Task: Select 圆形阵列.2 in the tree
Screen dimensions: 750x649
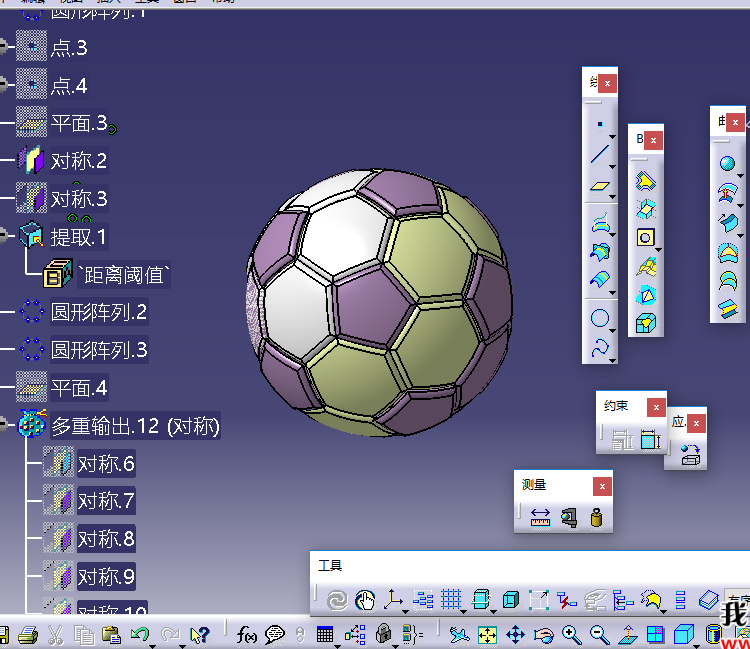Action: click(x=99, y=312)
